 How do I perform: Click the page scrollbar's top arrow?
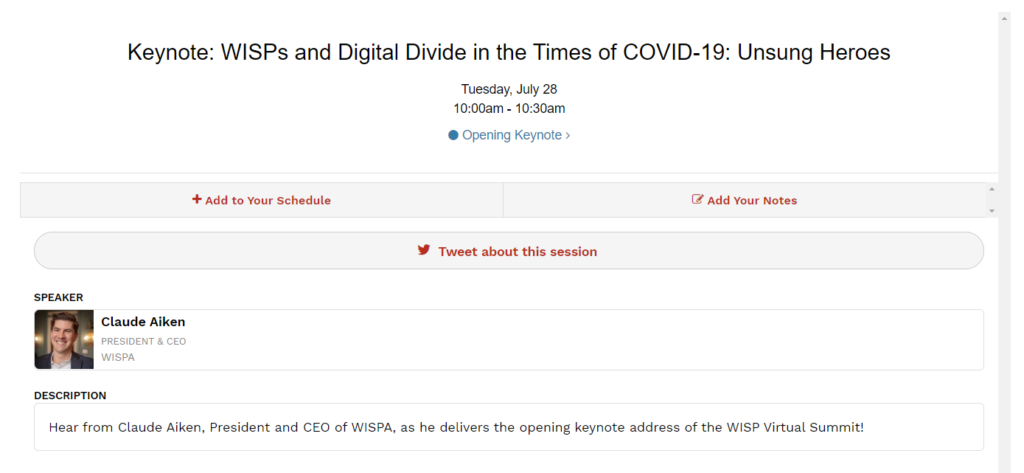pos(1005,17)
